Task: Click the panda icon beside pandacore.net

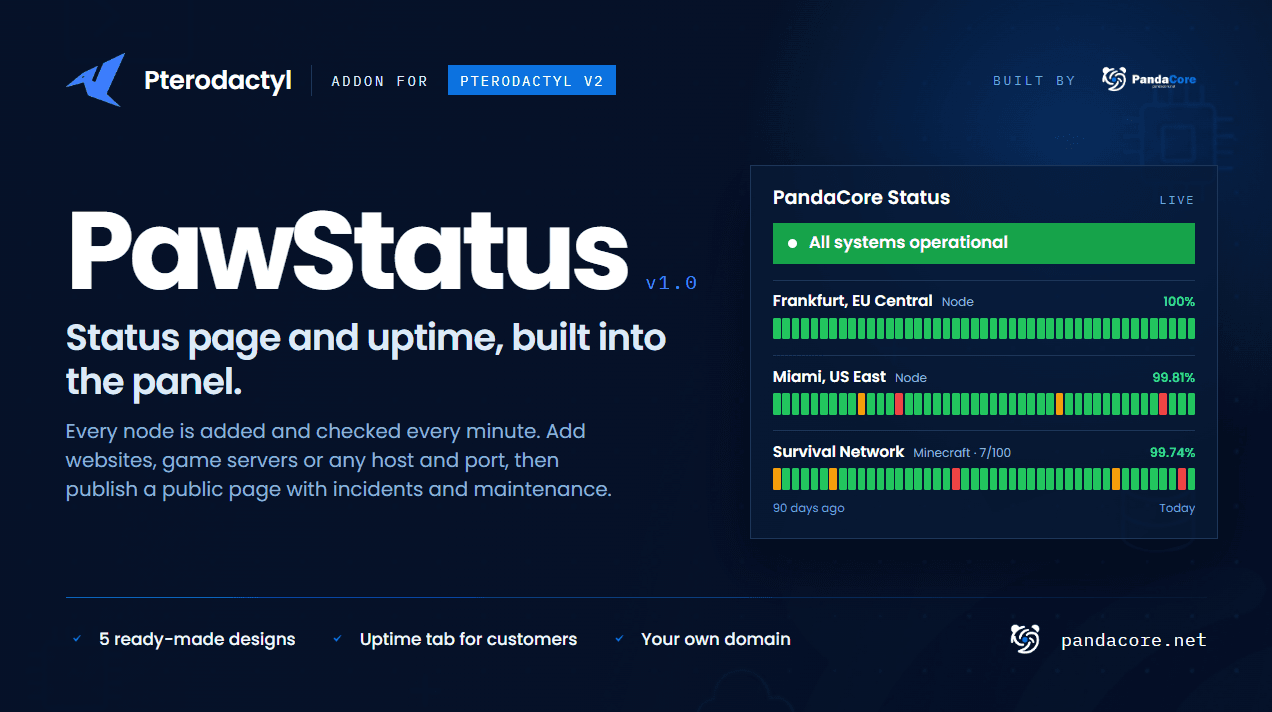Action: (x=1025, y=639)
